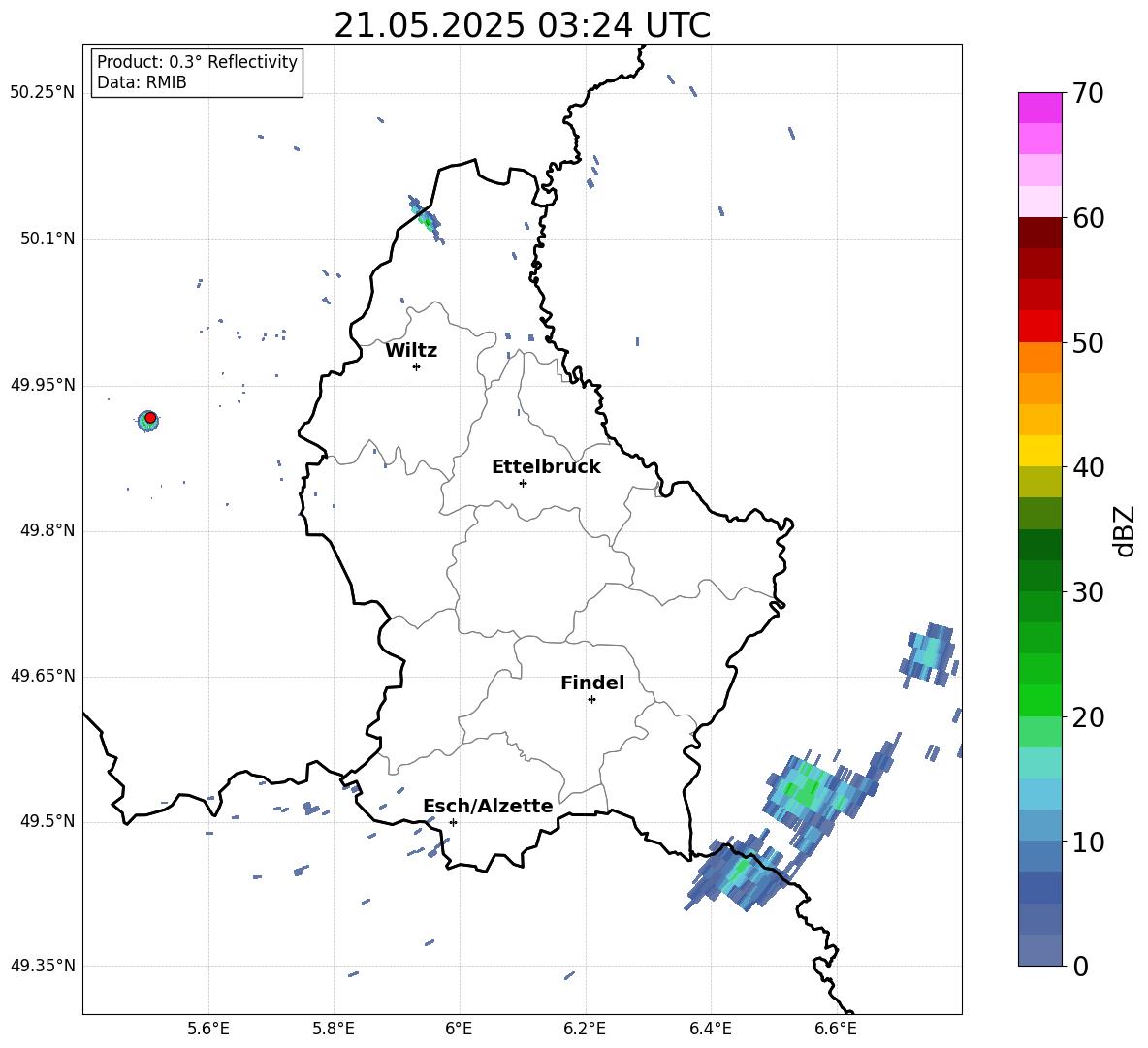Click the magenta top colorbar segment

point(1039,108)
